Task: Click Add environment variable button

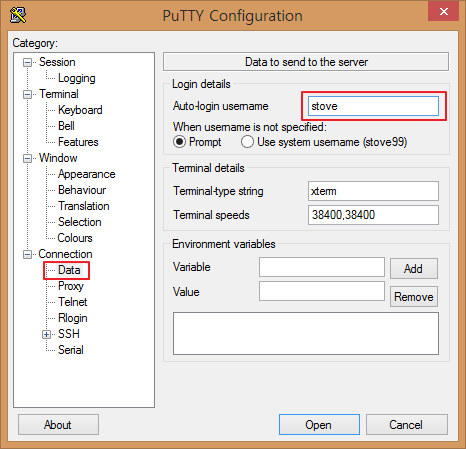Action: click(414, 268)
